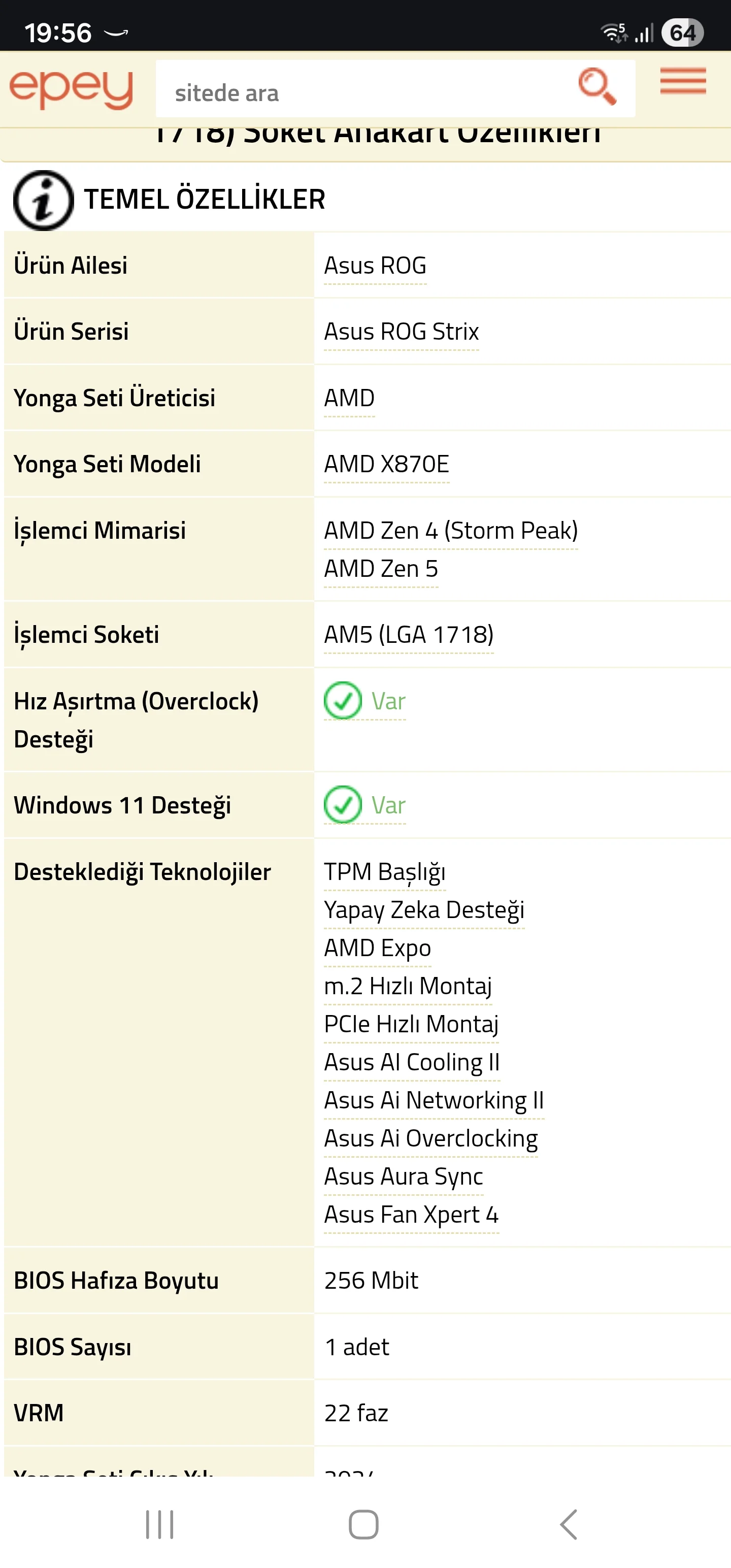Tap the Asus Aura Sync link
This screenshot has height=1568, width=731.
404,1177
